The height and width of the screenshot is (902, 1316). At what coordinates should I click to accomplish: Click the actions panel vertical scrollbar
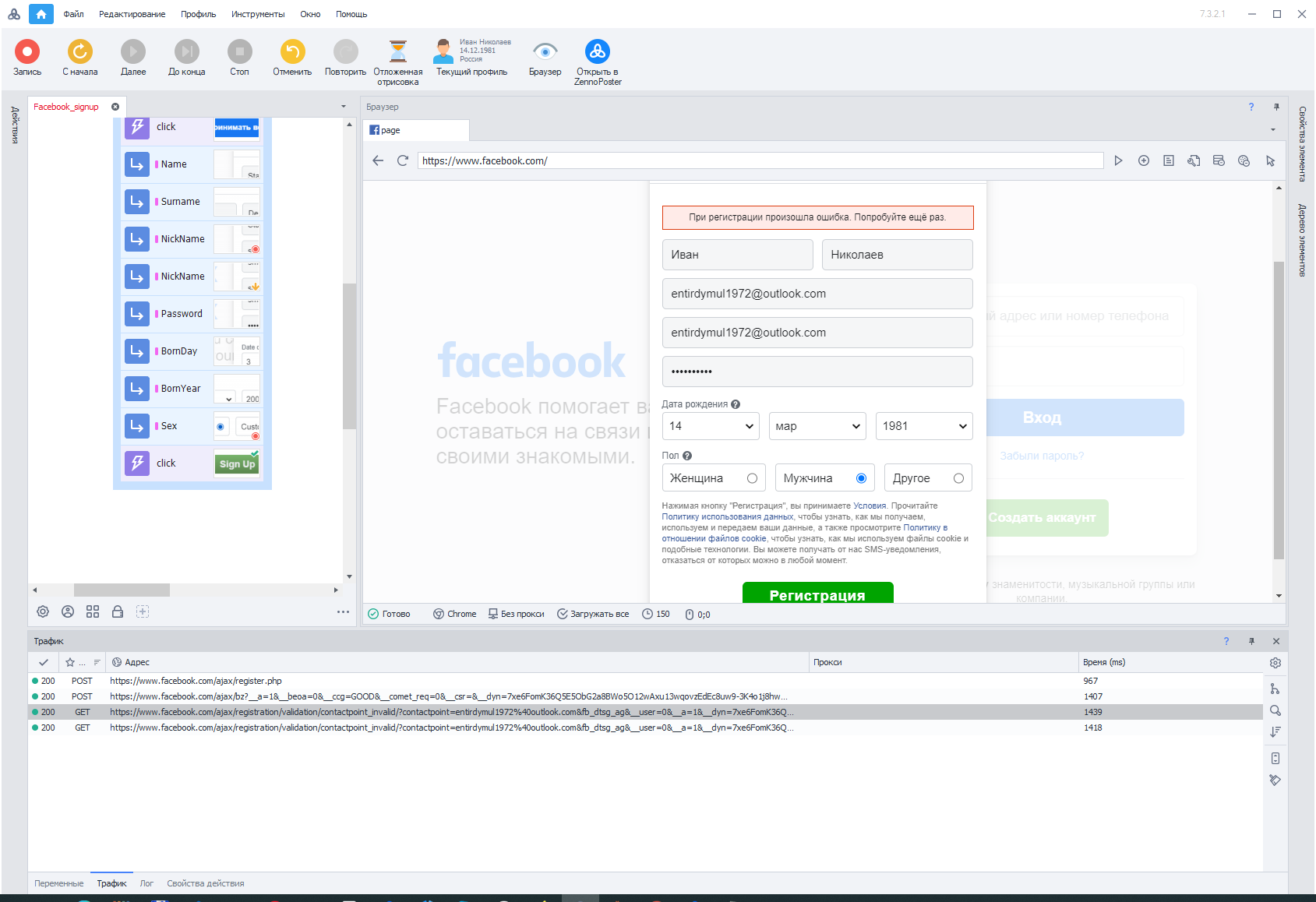tap(349, 356)
